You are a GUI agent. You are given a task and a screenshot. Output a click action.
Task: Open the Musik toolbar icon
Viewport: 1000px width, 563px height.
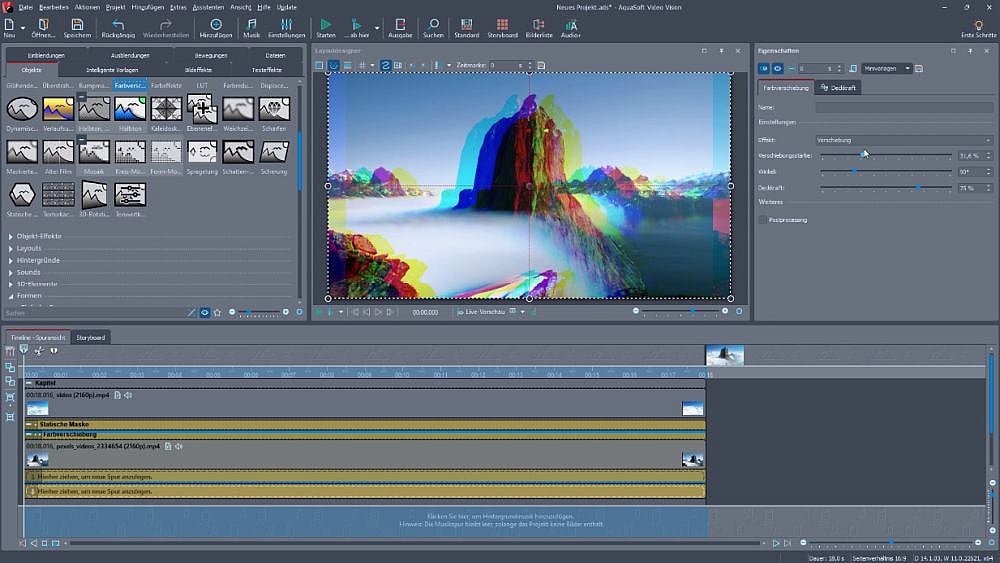coord(251,25)
